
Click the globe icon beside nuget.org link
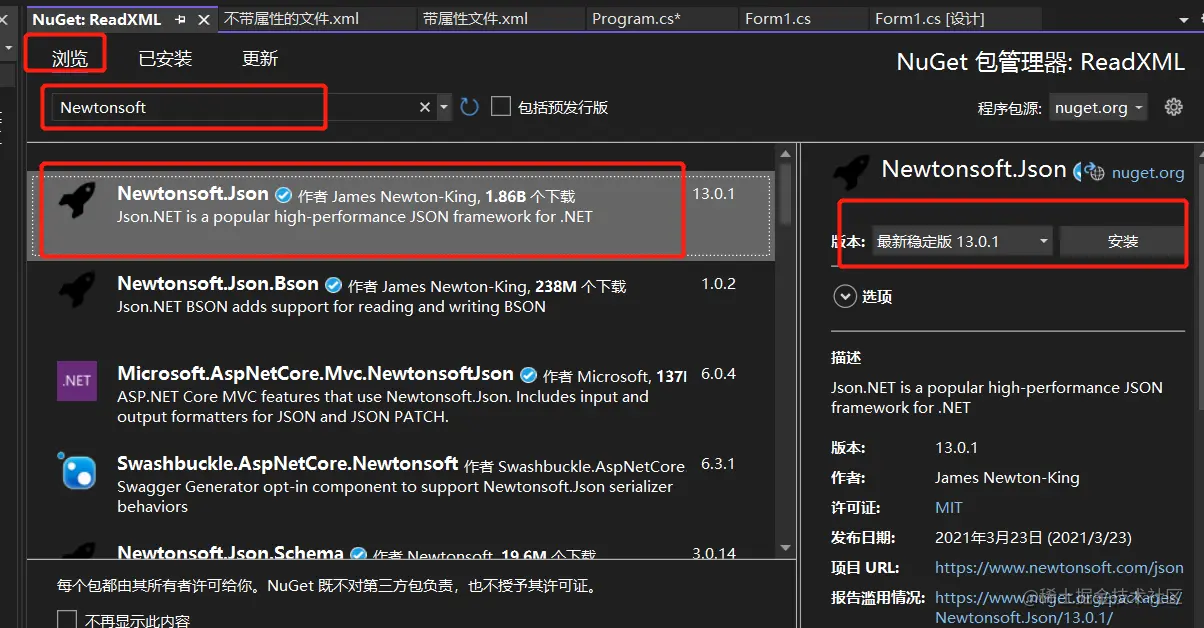[1096, 172]
